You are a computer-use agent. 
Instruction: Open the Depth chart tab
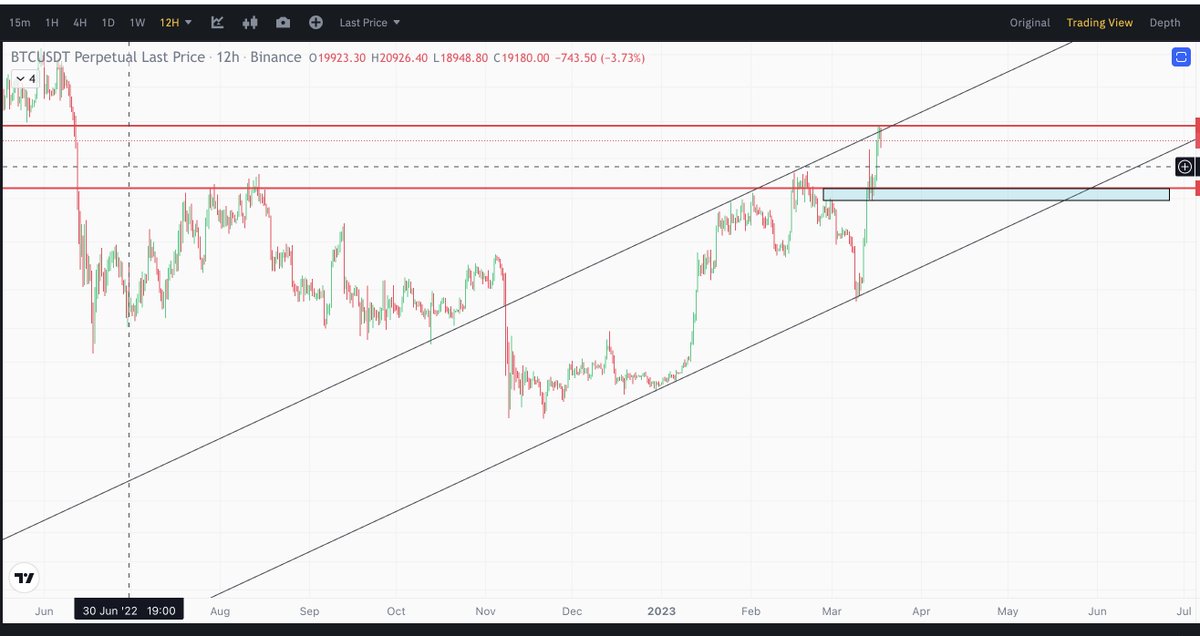pos(1165,22)
